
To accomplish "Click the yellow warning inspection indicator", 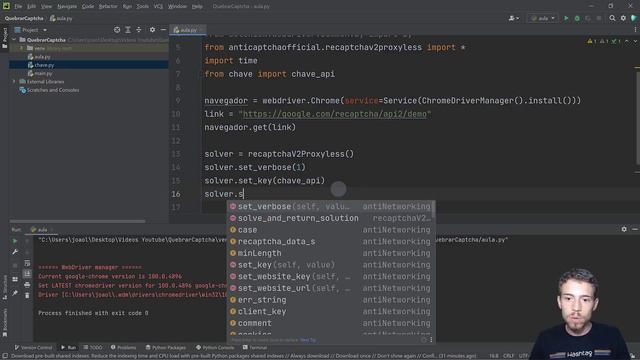I will [592, 41].
